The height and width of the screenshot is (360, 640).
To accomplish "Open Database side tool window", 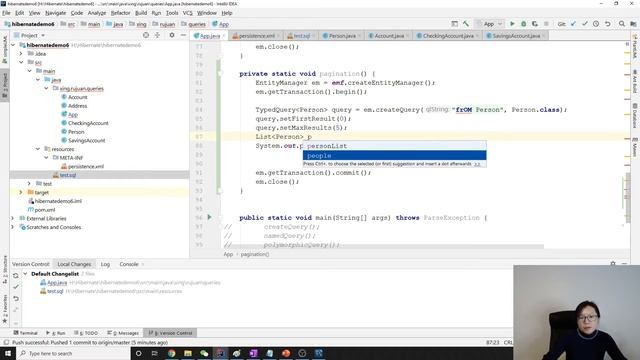I will [x=635, y=116].
